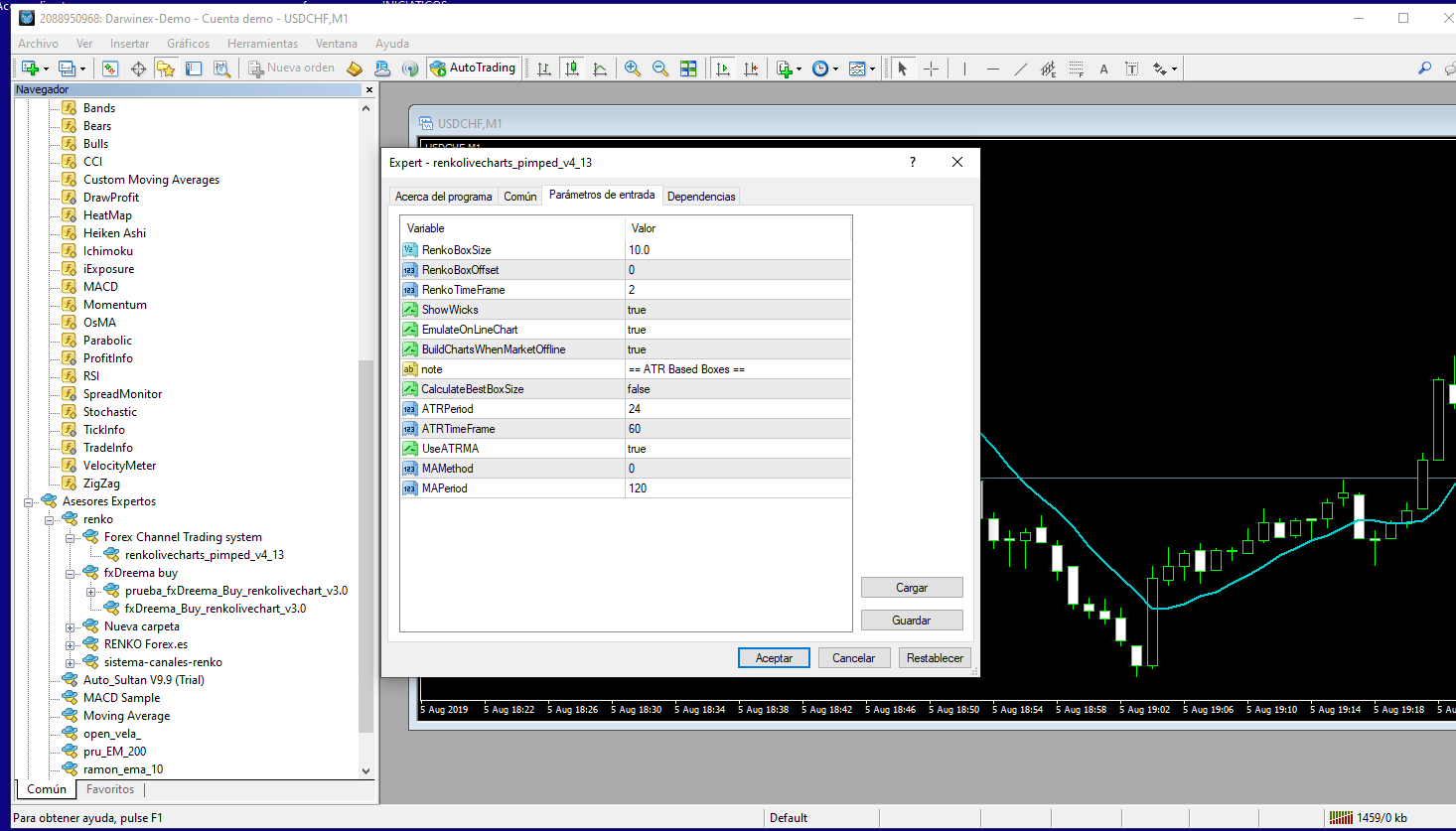Viewport: 1456px width, 831px height.
Task: Select the text label 'A' tool
Action: (1103, 69)
